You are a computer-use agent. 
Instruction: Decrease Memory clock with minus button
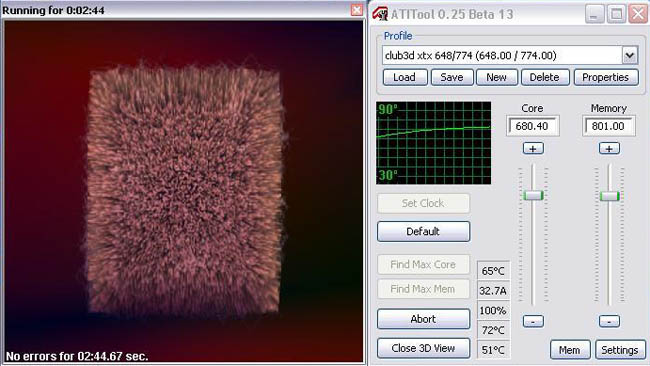pyautogui.click(x=609, y=321)
